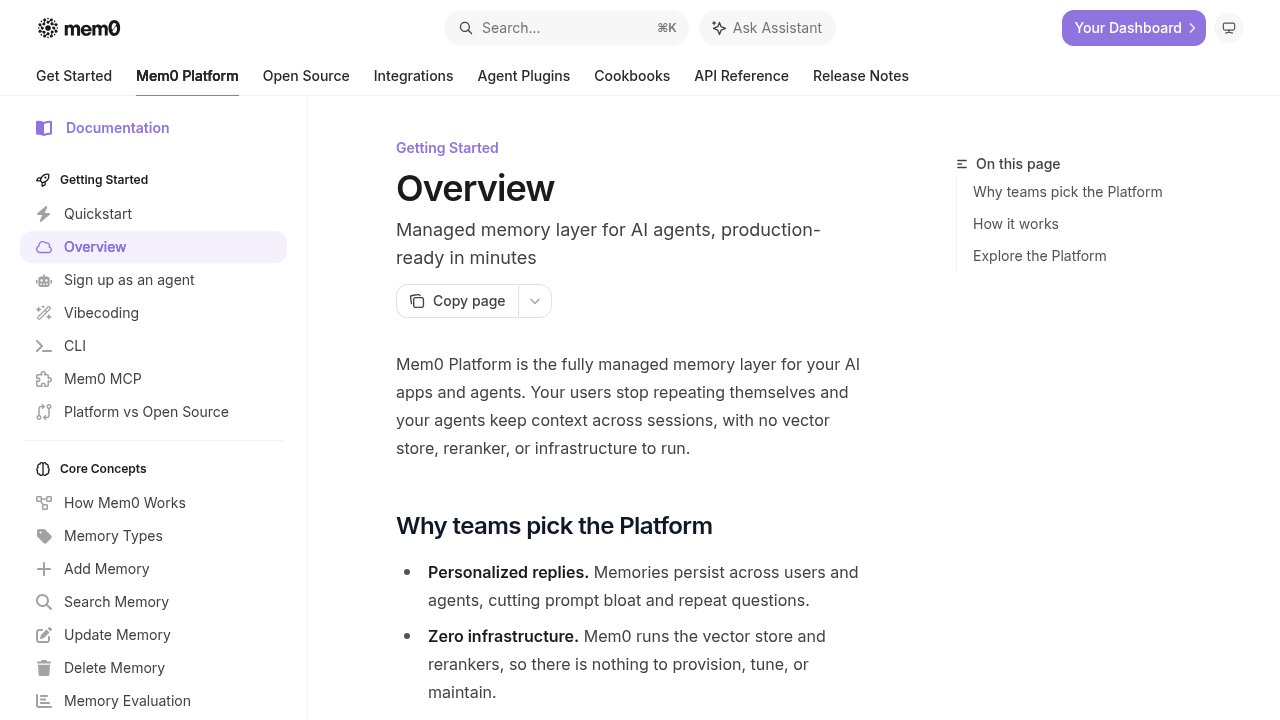
Task: Open the Search Memory page
Action: [x=153, y=602]
